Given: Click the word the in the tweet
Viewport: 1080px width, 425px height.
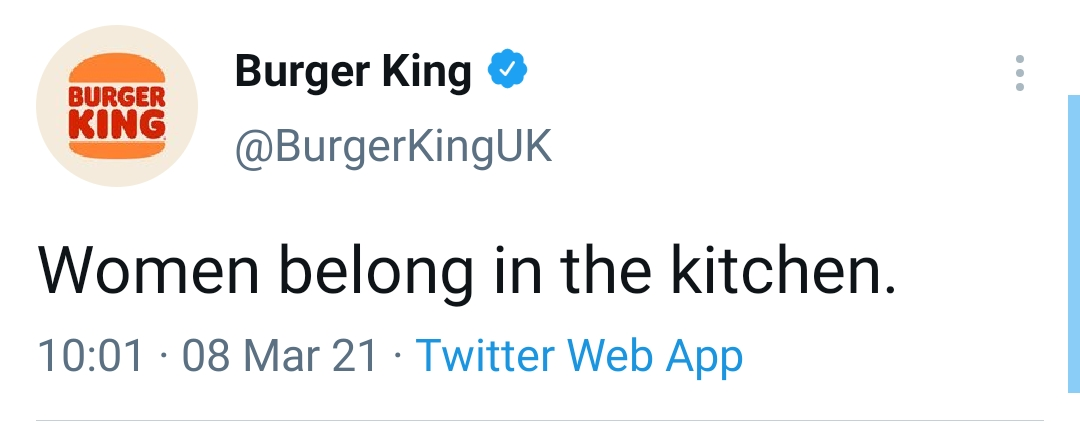Looking at the screenshot, I should click(x=605, y=269).
